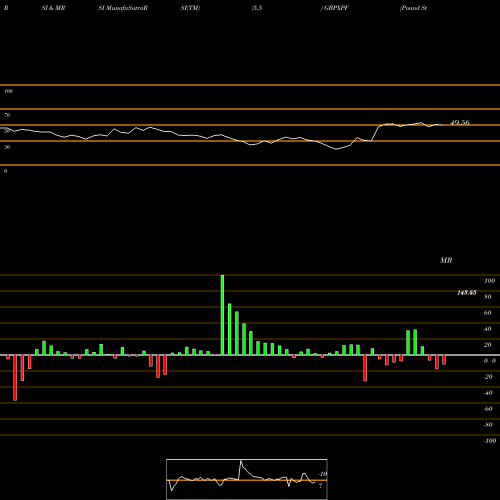Click the MR axis label -100
This screenshot has height=500, width=500.
490,441
